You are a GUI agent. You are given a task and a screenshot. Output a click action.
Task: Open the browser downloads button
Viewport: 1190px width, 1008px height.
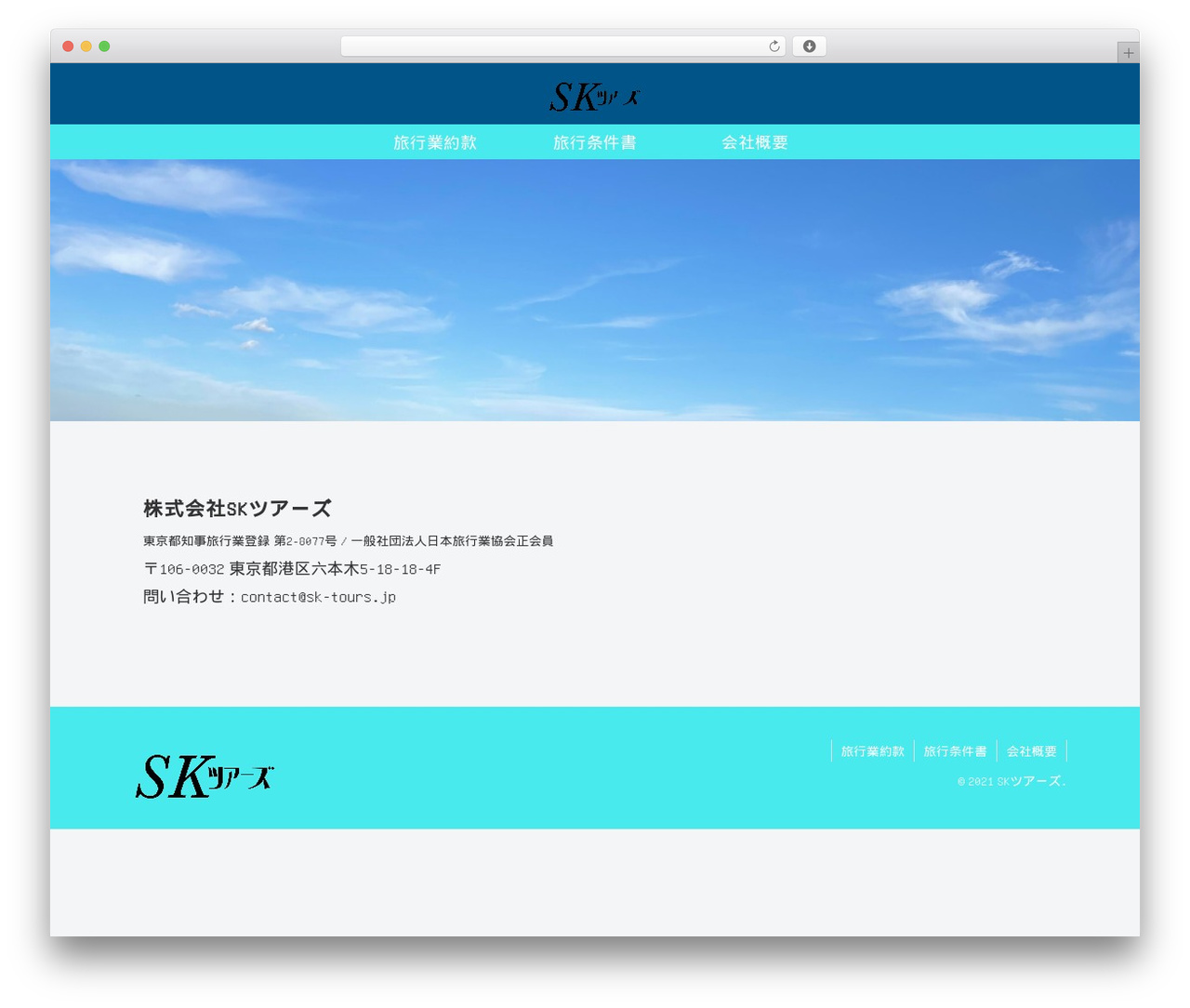point(809,46)
